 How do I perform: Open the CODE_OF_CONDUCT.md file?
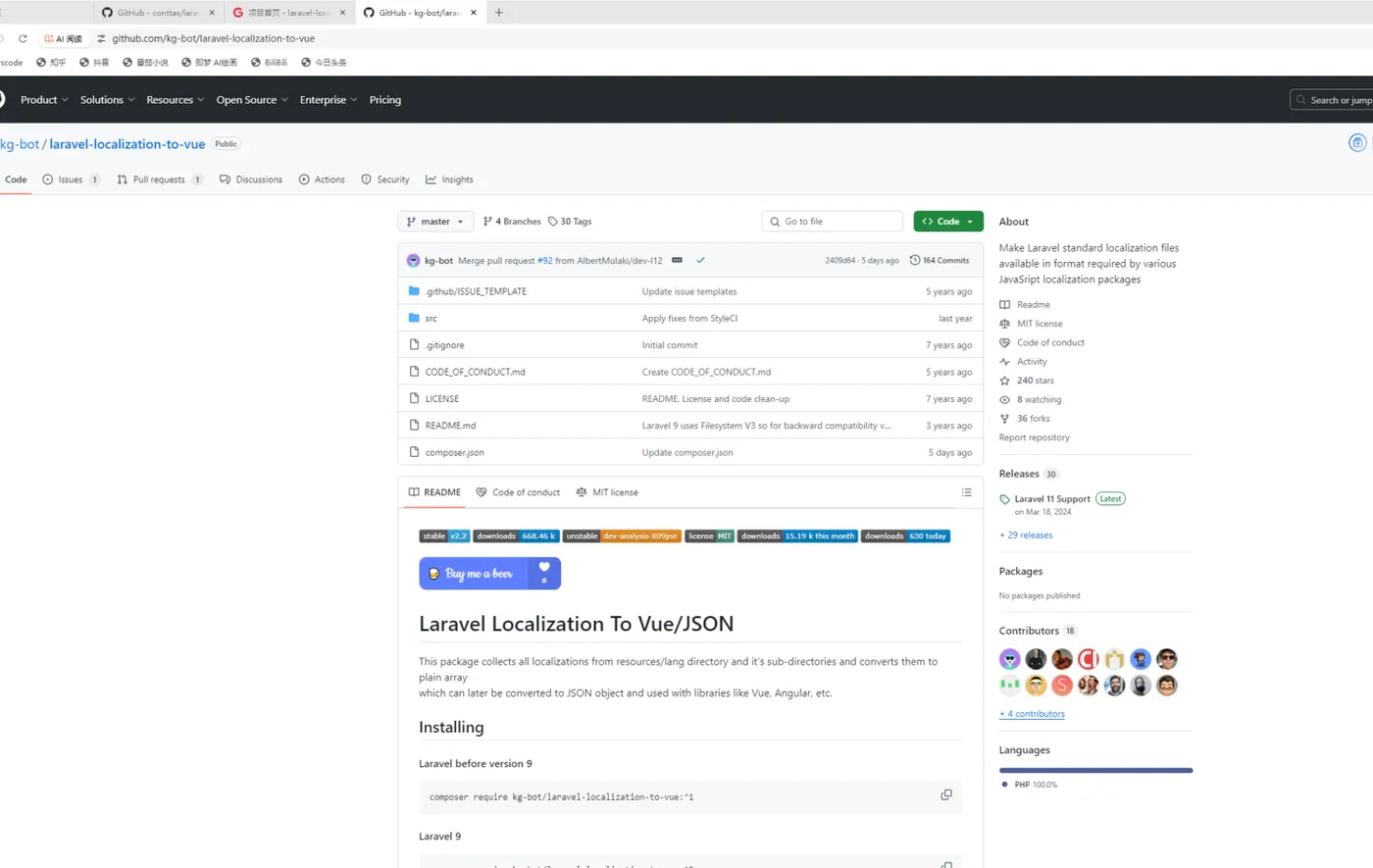pos(476,372)
